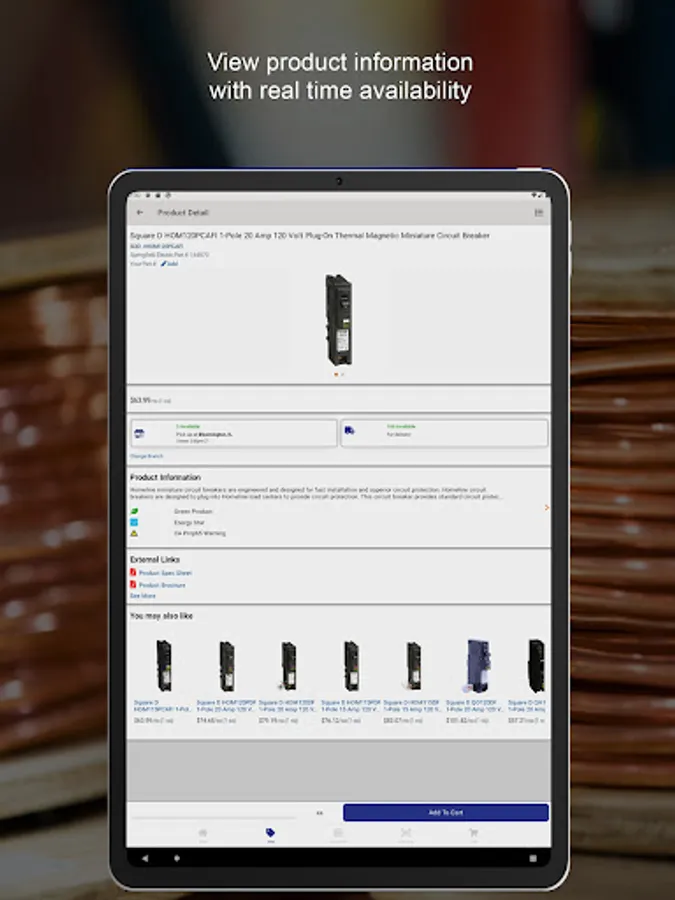Tap the Android back triangle button

pos(145,859)
